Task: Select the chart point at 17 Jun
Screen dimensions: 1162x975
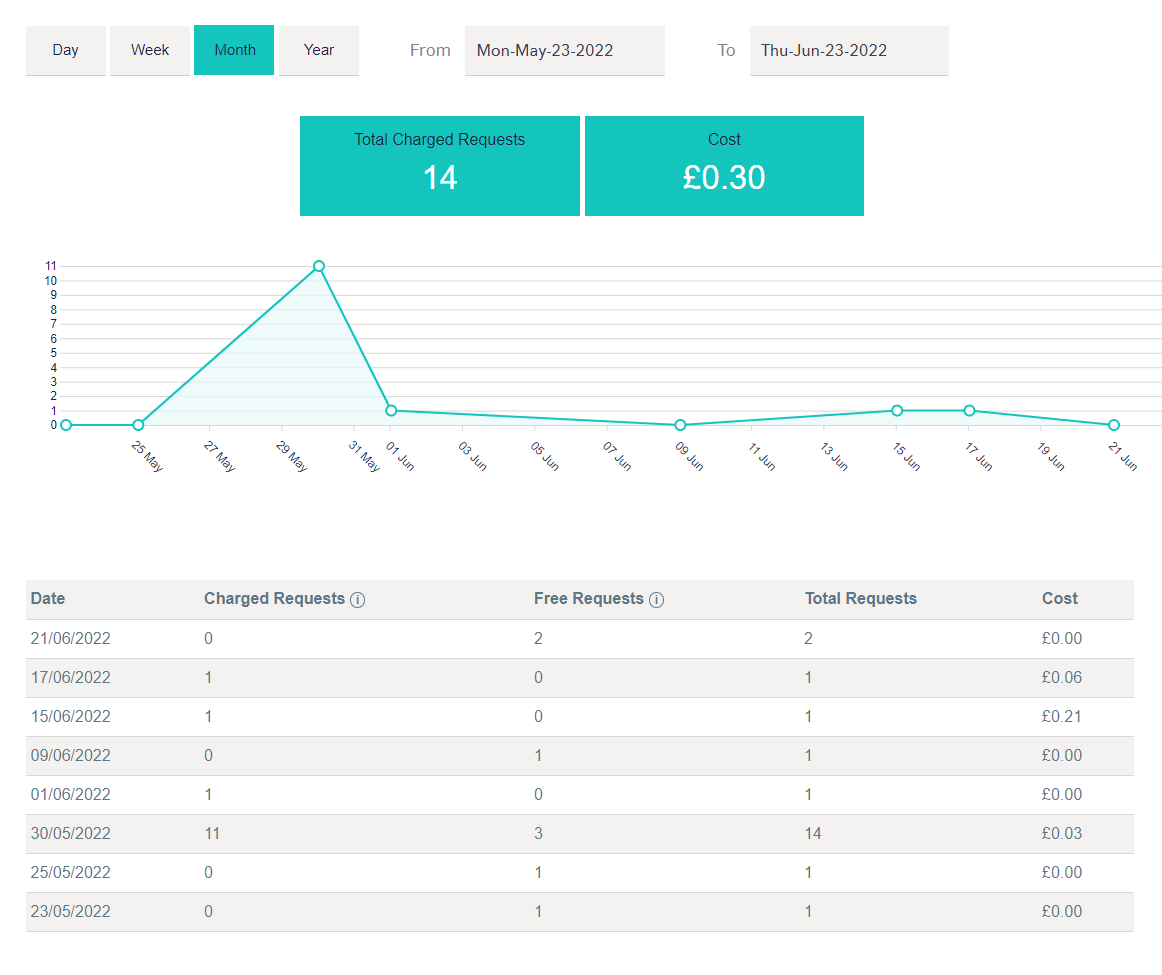Action: click(x=969, y=410)
